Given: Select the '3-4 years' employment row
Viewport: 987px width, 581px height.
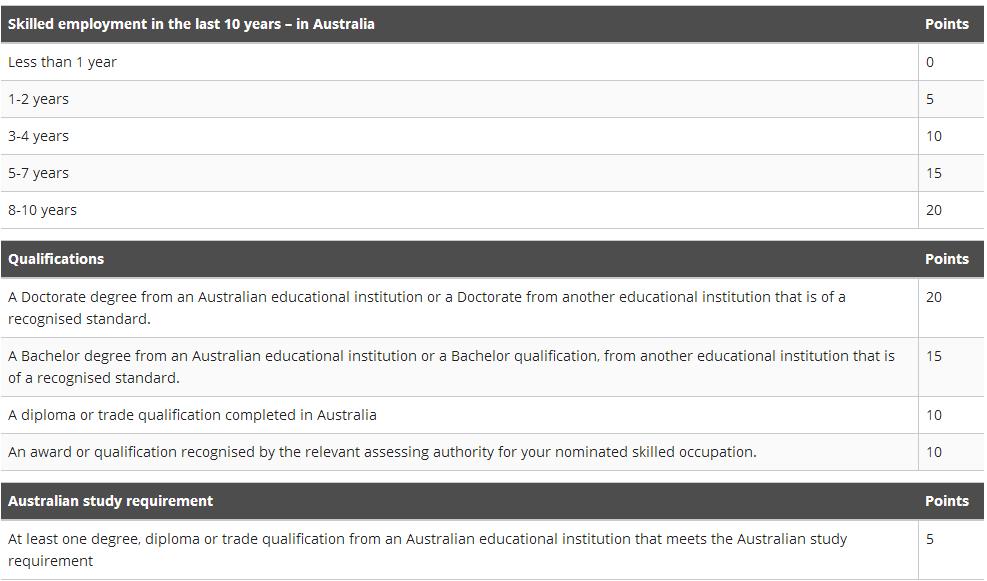Looking at the screenshot, I should 492,136.
